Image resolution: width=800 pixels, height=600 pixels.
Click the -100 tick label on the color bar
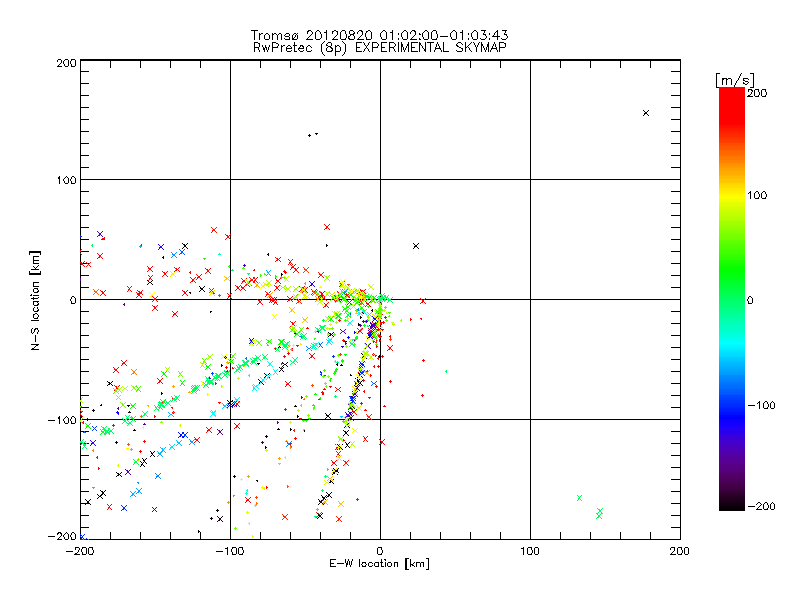tap(763, 406)
